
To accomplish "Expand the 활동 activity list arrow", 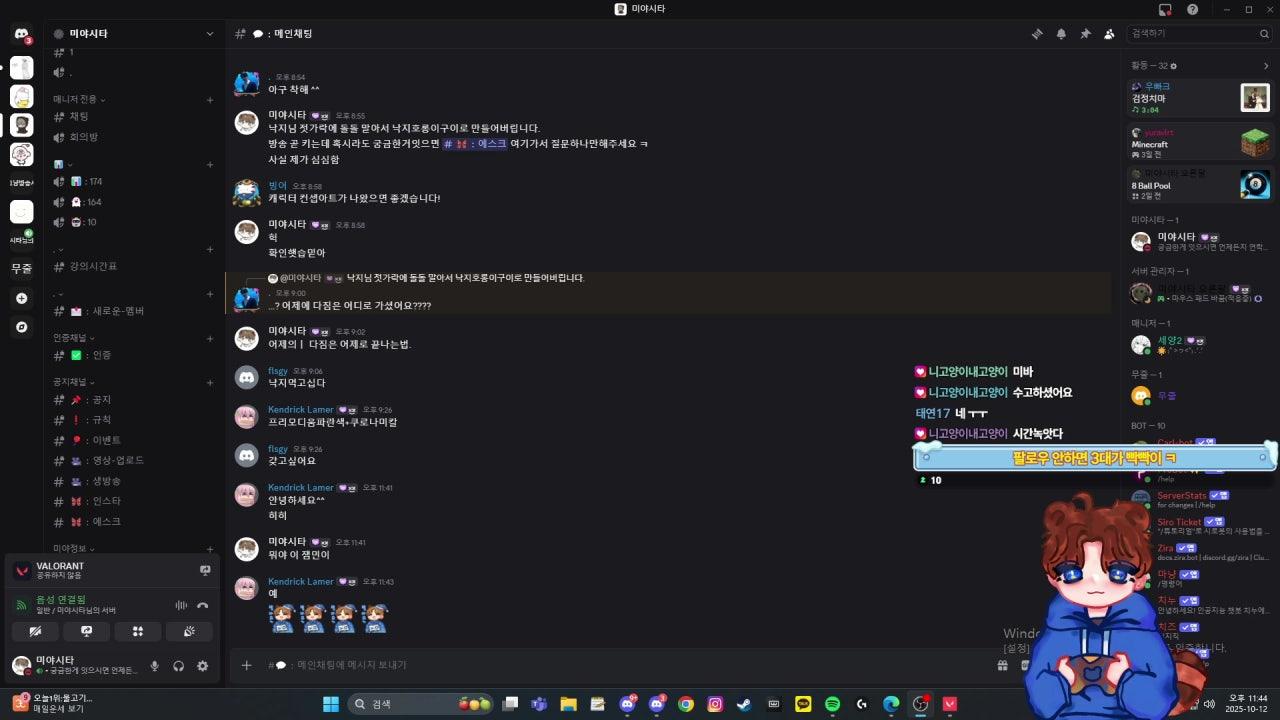I will click(x=1266, y=66).
